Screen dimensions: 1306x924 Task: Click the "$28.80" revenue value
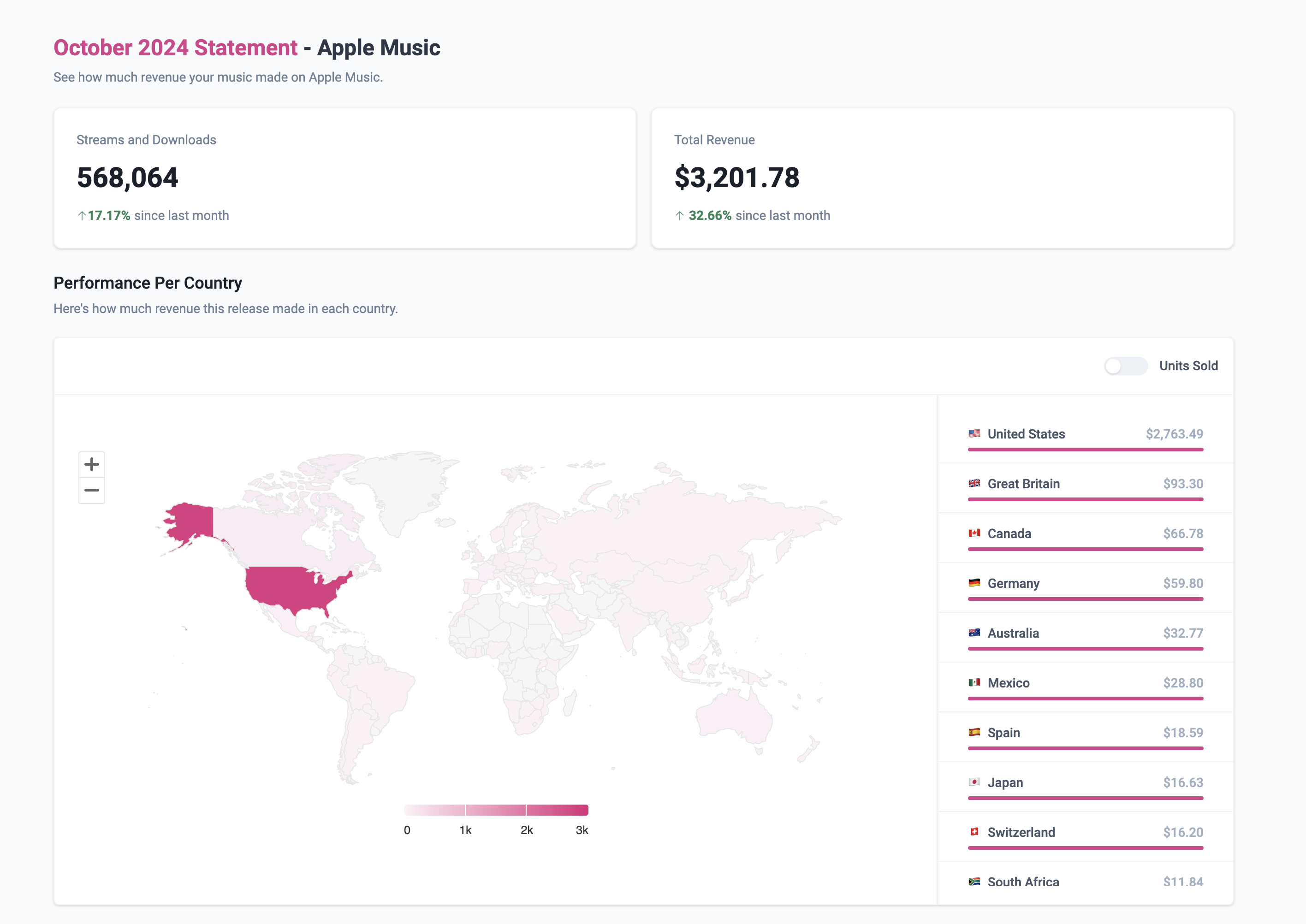(1182, 683)
